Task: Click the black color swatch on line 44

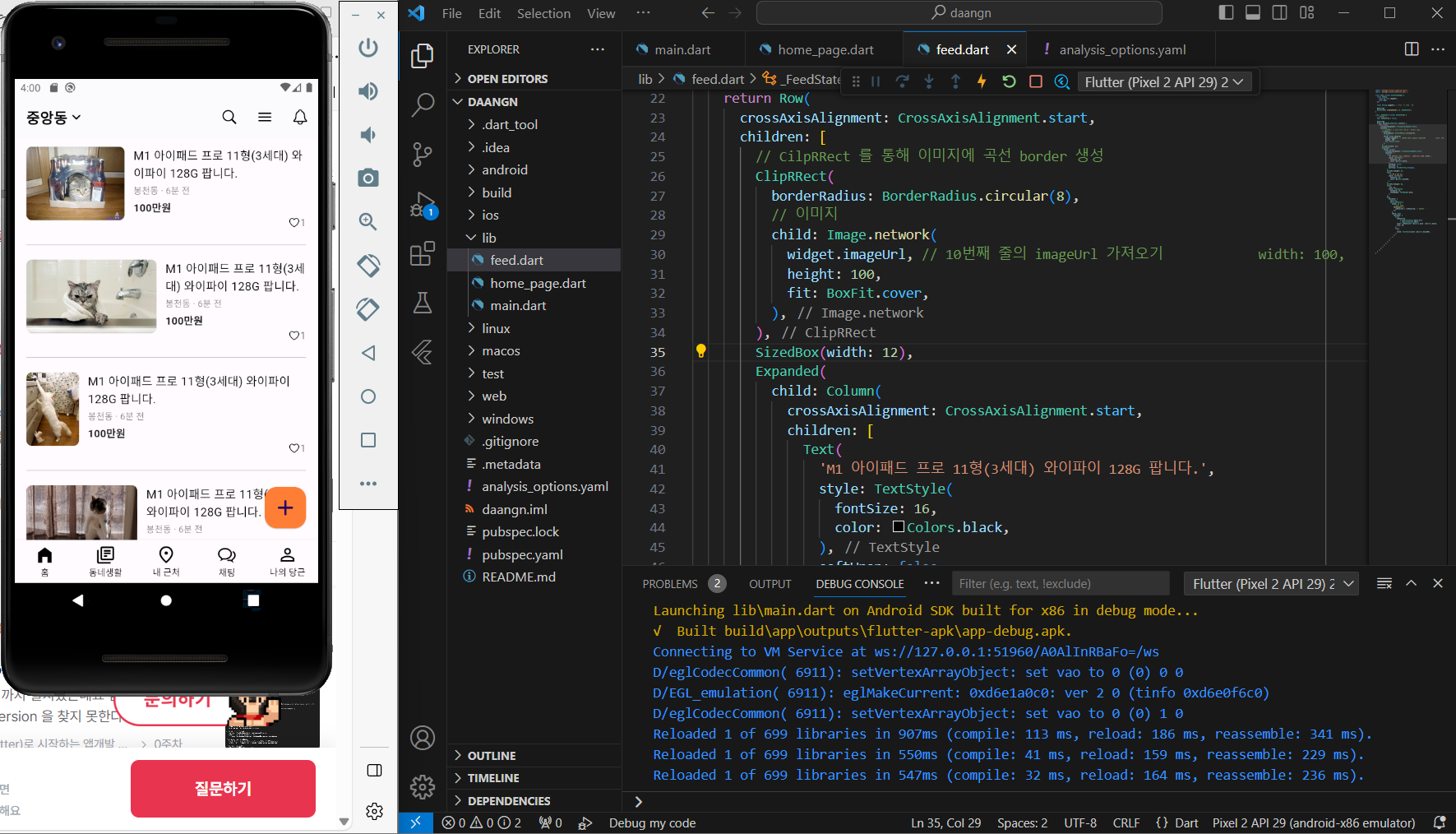Action: tap(899, 526)
